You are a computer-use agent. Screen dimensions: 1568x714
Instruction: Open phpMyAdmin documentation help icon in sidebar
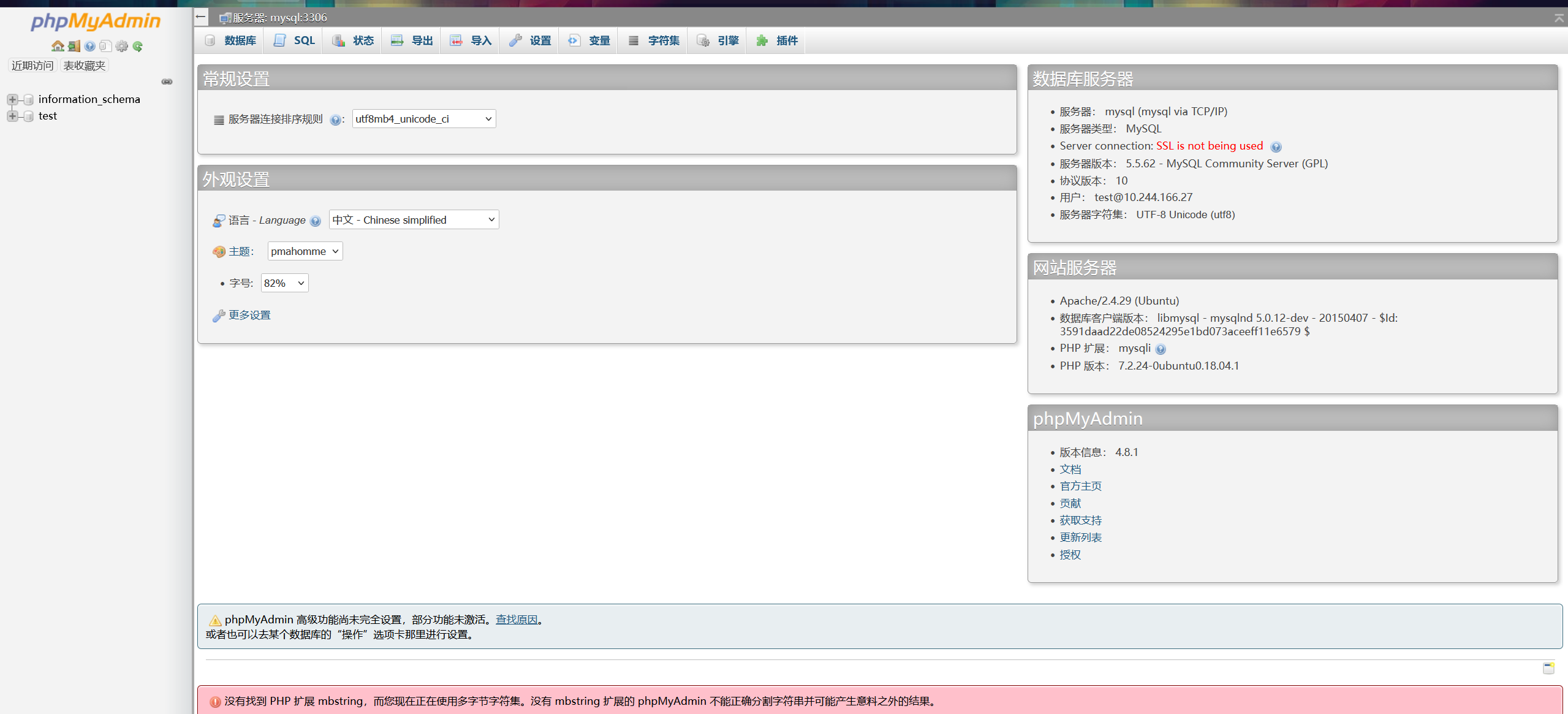tap(90, 47)
